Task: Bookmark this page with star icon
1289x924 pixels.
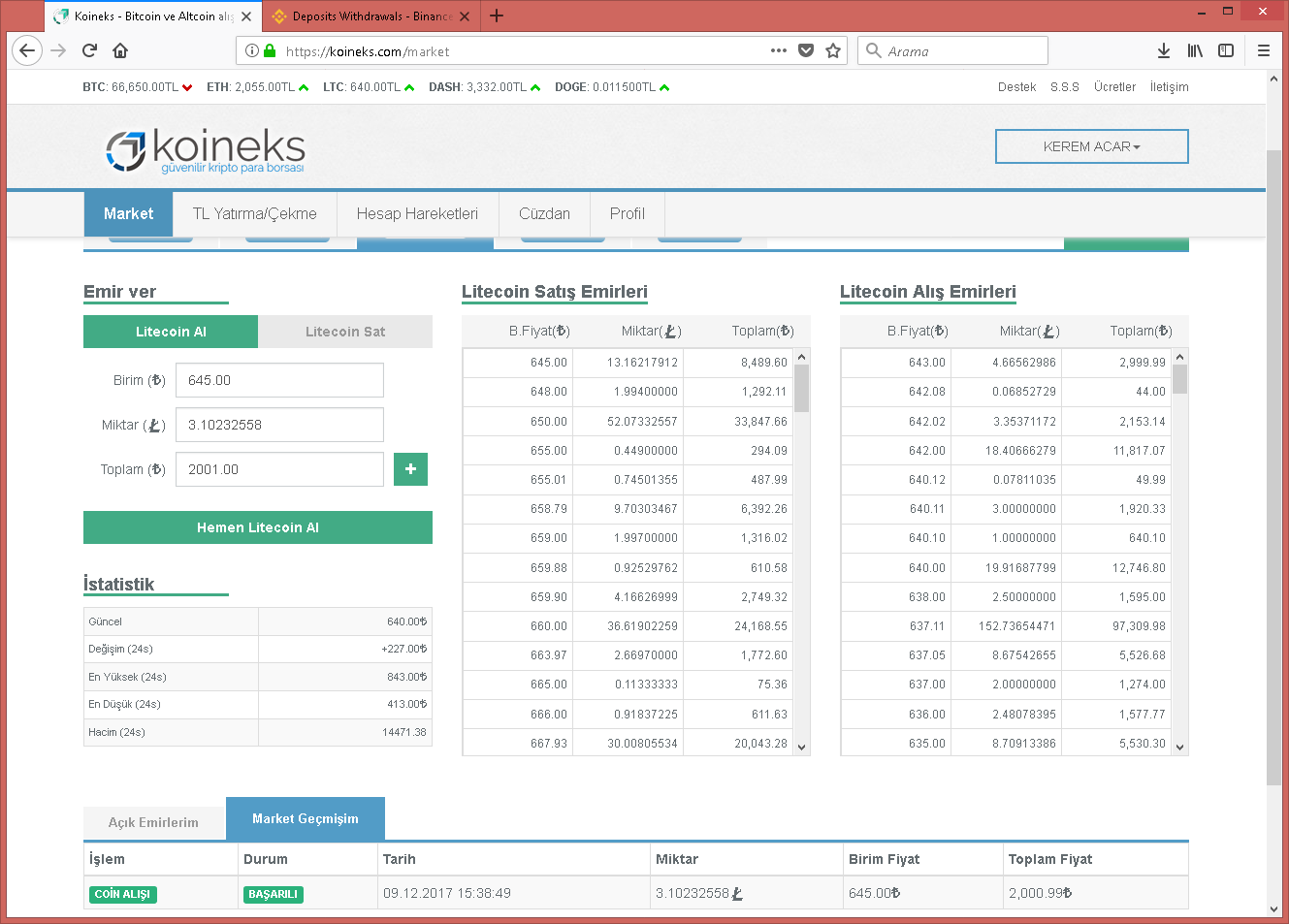Action: click(833, 50)
